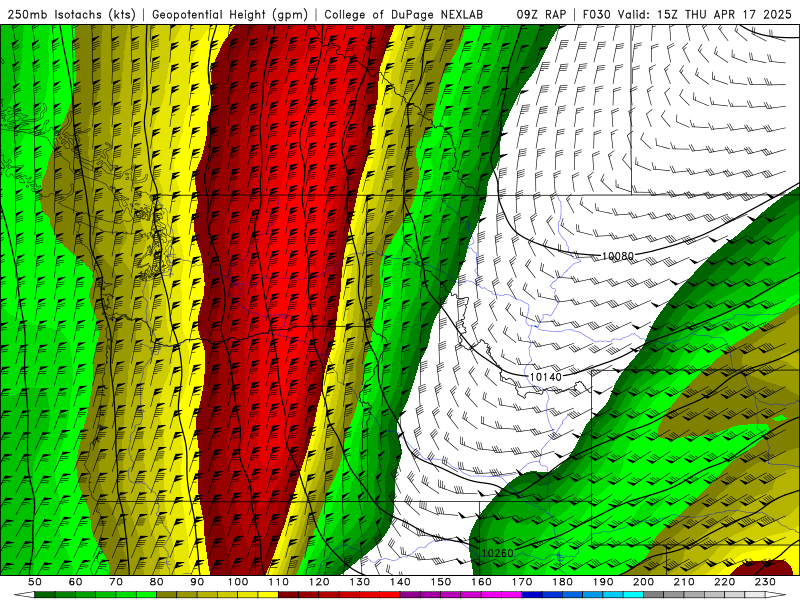Click the 220 knot color scale label
The width and height of the screenshot is (800, 600).
(x=725, y=582)
